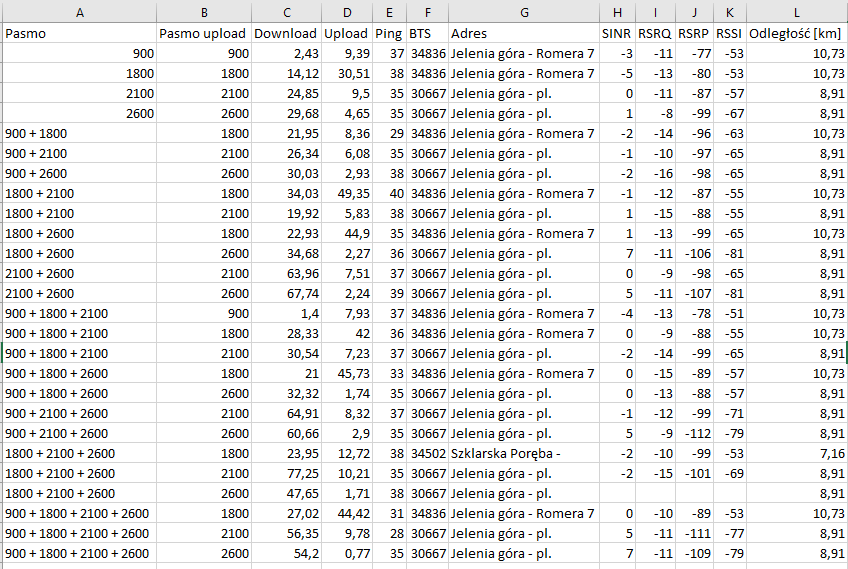Select column E header

(389, 12)
